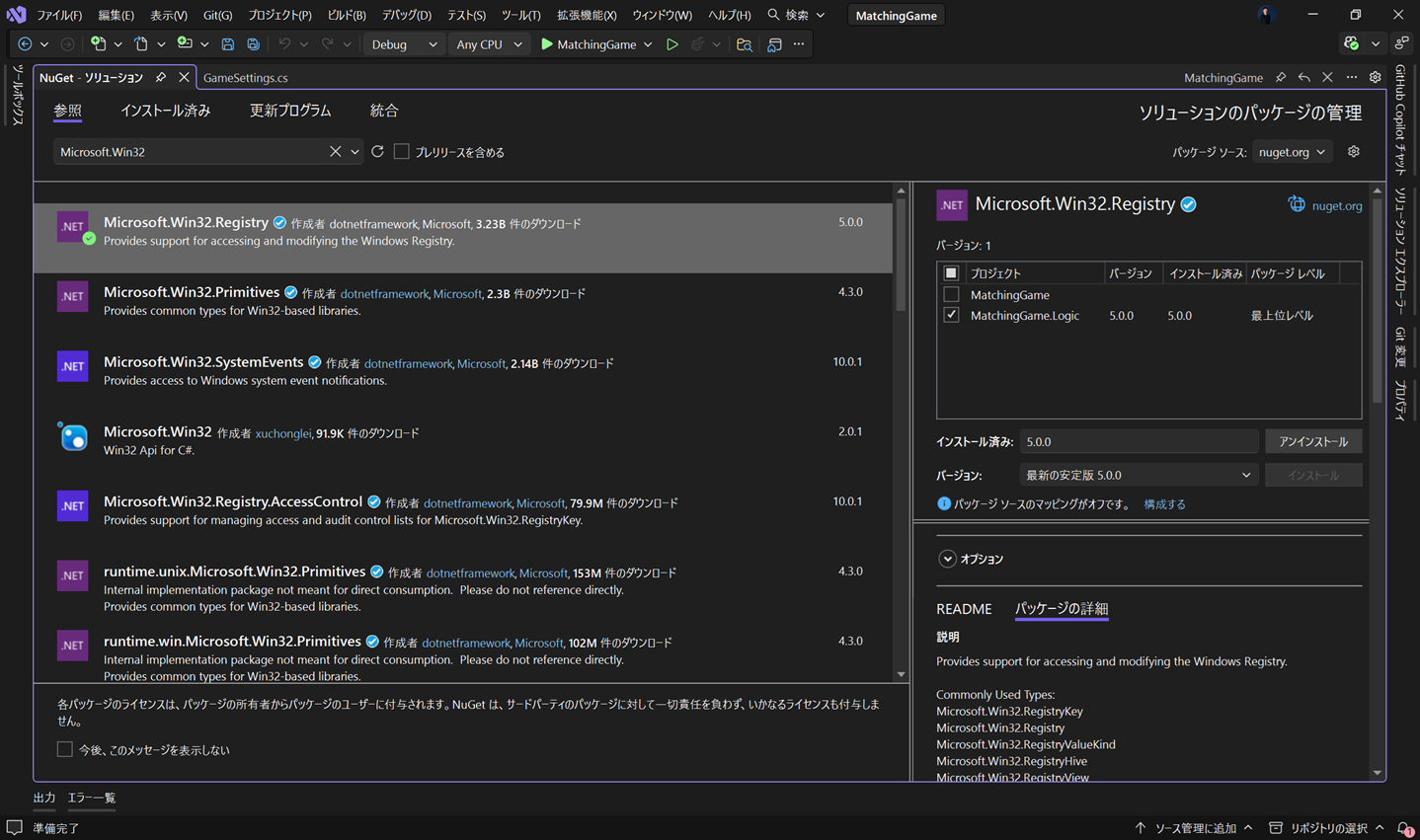Open the ツールボックス sidebar on the left

[x=14, y=94]
